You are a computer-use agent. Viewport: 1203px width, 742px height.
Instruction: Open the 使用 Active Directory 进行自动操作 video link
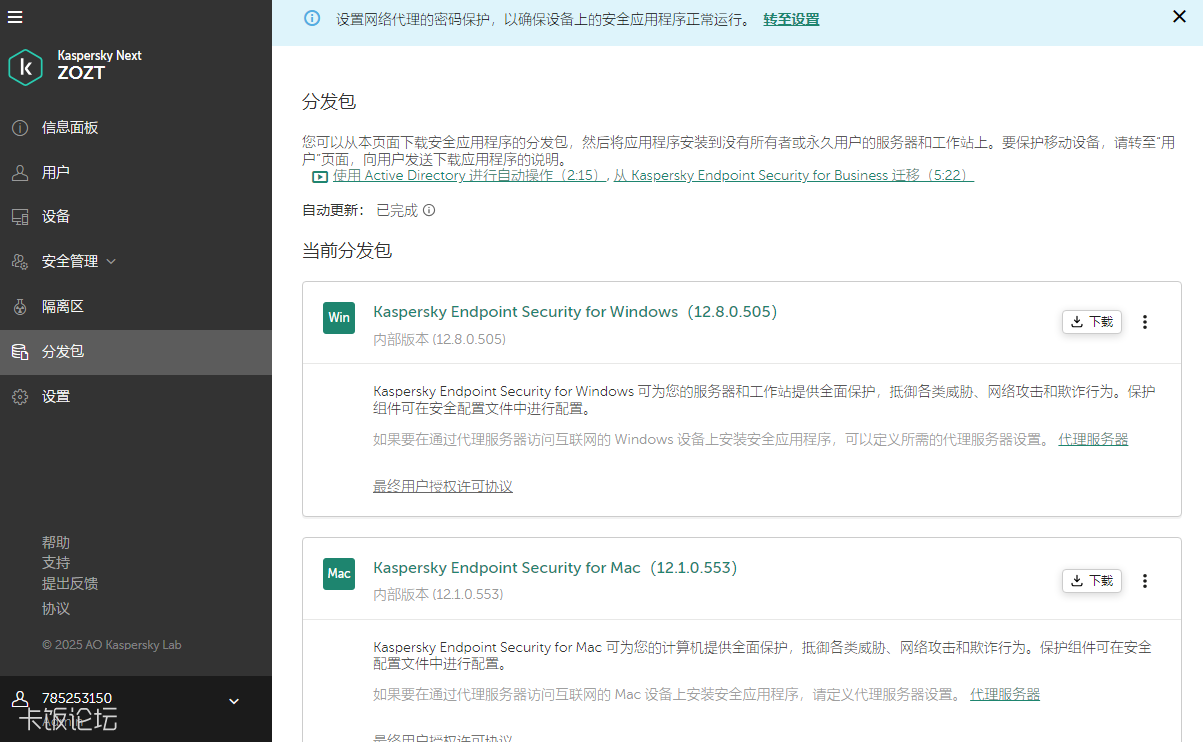[x=470, y=175]
